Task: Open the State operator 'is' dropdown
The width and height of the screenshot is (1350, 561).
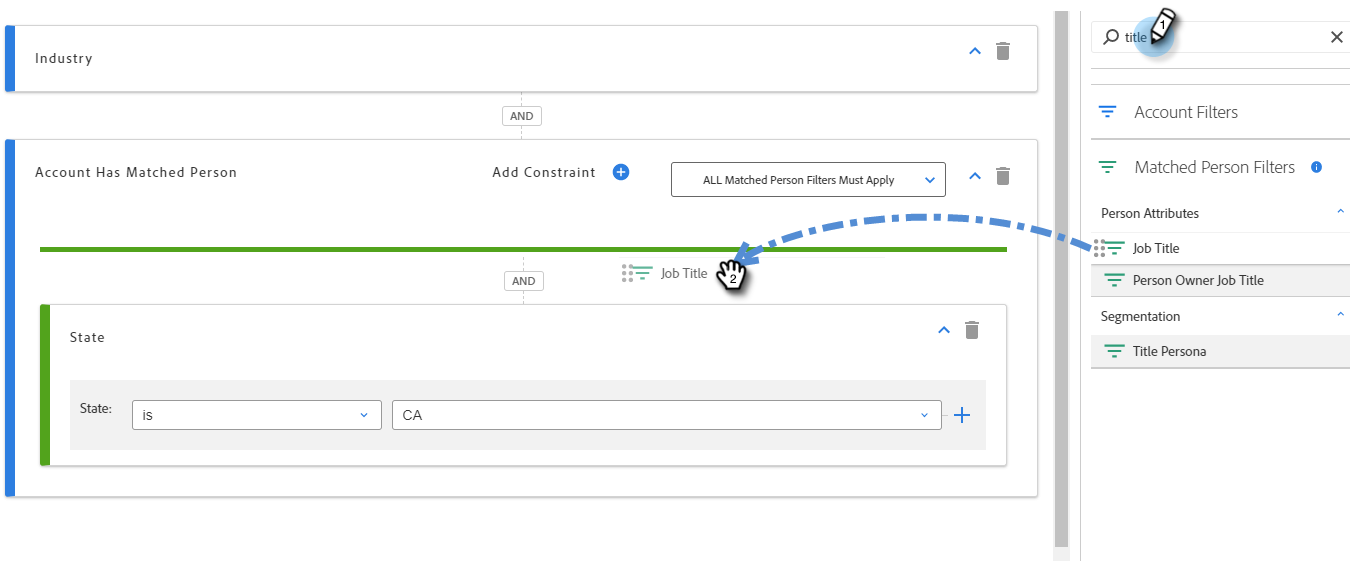Action: [256, 415]
